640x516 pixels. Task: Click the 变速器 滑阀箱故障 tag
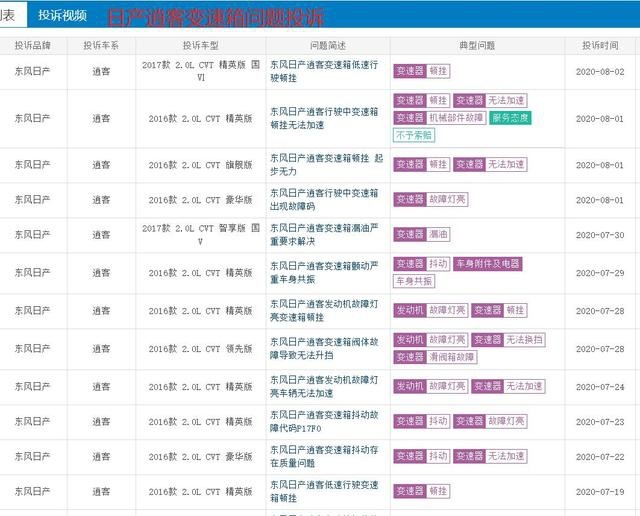point(435,357)
